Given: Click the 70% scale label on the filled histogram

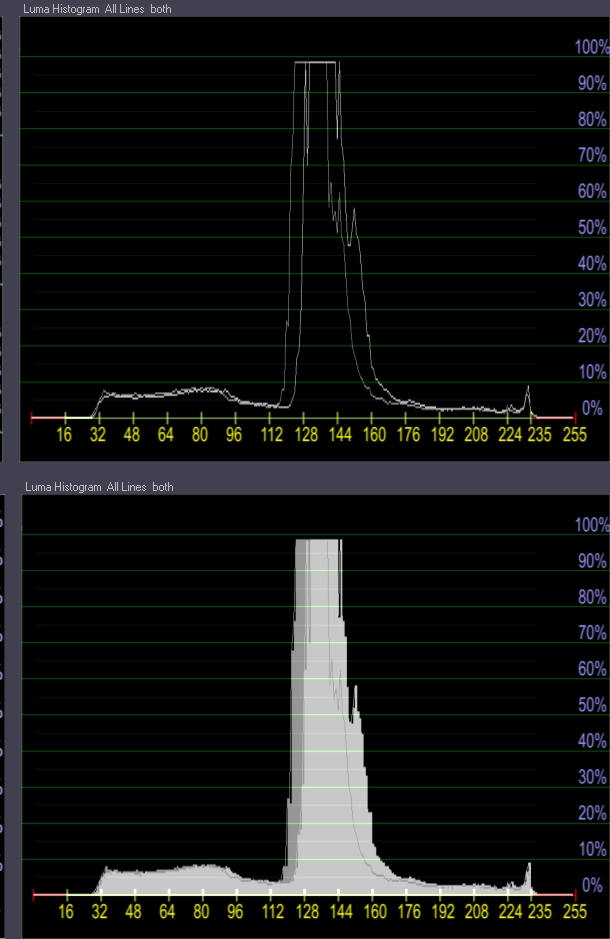Looking at the screenshot, I should [593, 632].
